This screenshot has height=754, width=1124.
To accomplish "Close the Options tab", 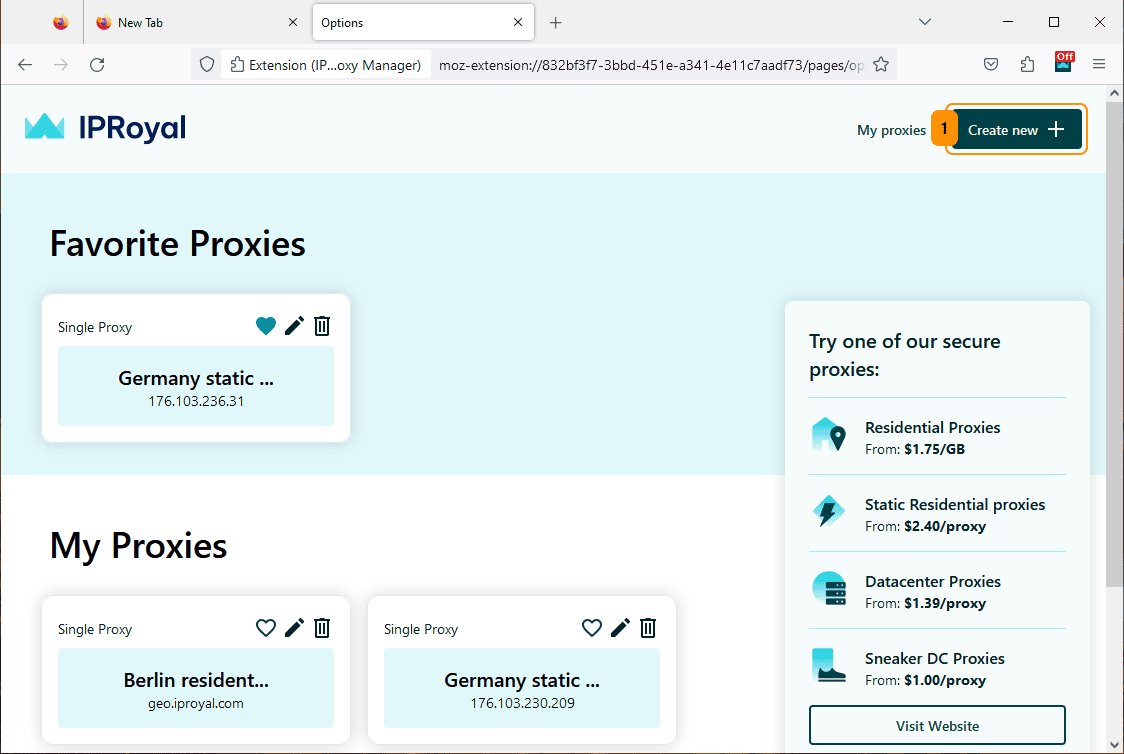I will [x=518, y=22].
